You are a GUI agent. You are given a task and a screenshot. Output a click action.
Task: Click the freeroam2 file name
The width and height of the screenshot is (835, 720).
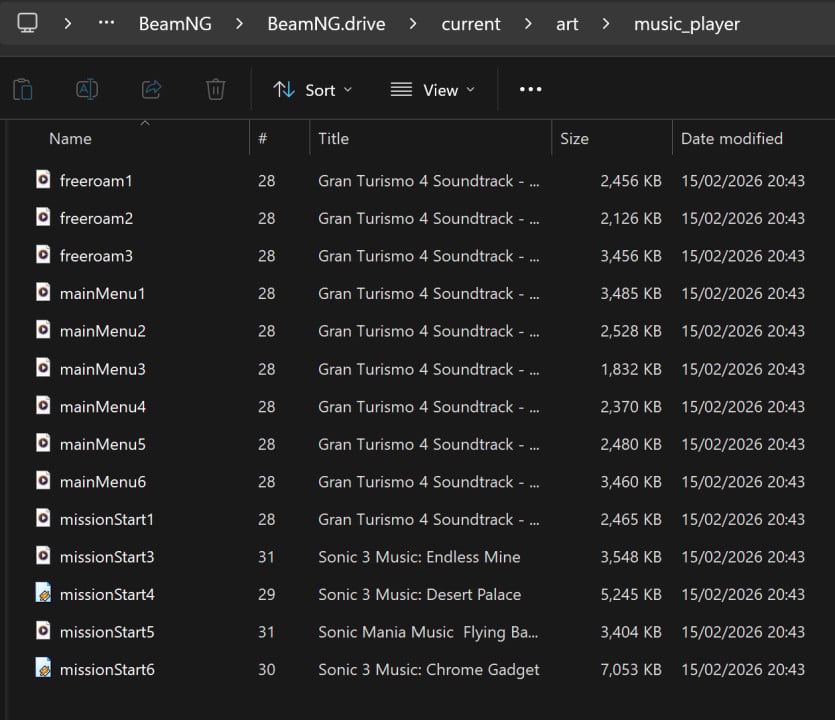(96, 218)
